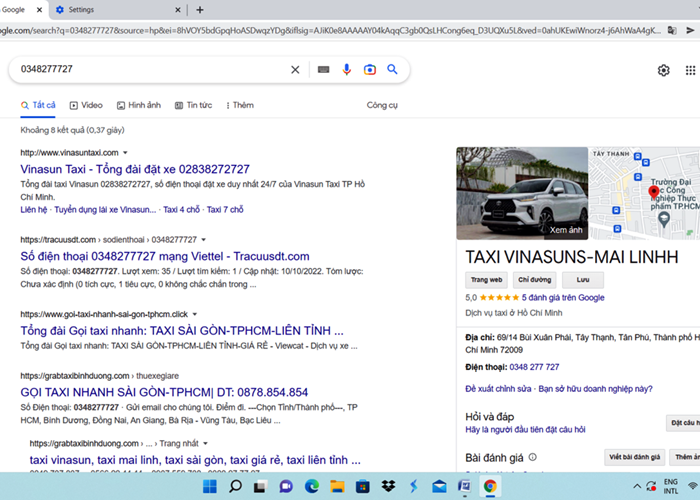The image size is (700, 500).
Task: Open File Explorer from taskbar
Action: click(x=337, y=486)
